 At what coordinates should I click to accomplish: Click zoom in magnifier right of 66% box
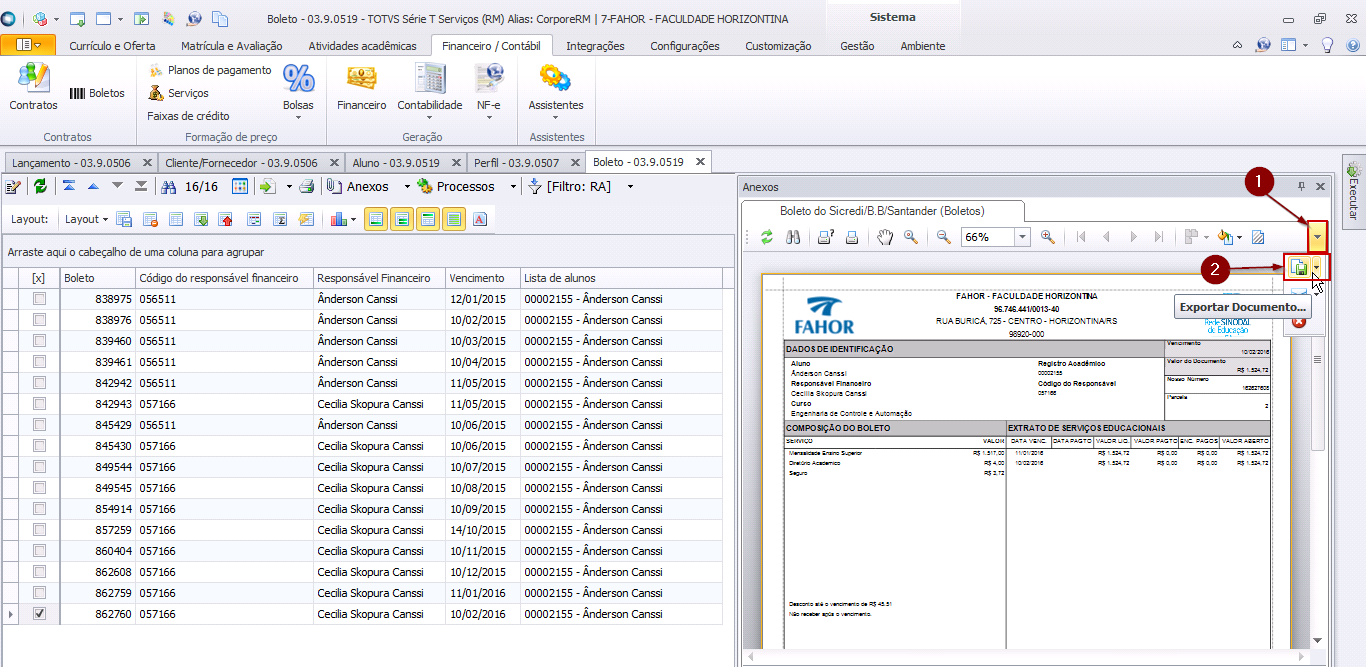pyautogui.click(x=1048, y=237)
